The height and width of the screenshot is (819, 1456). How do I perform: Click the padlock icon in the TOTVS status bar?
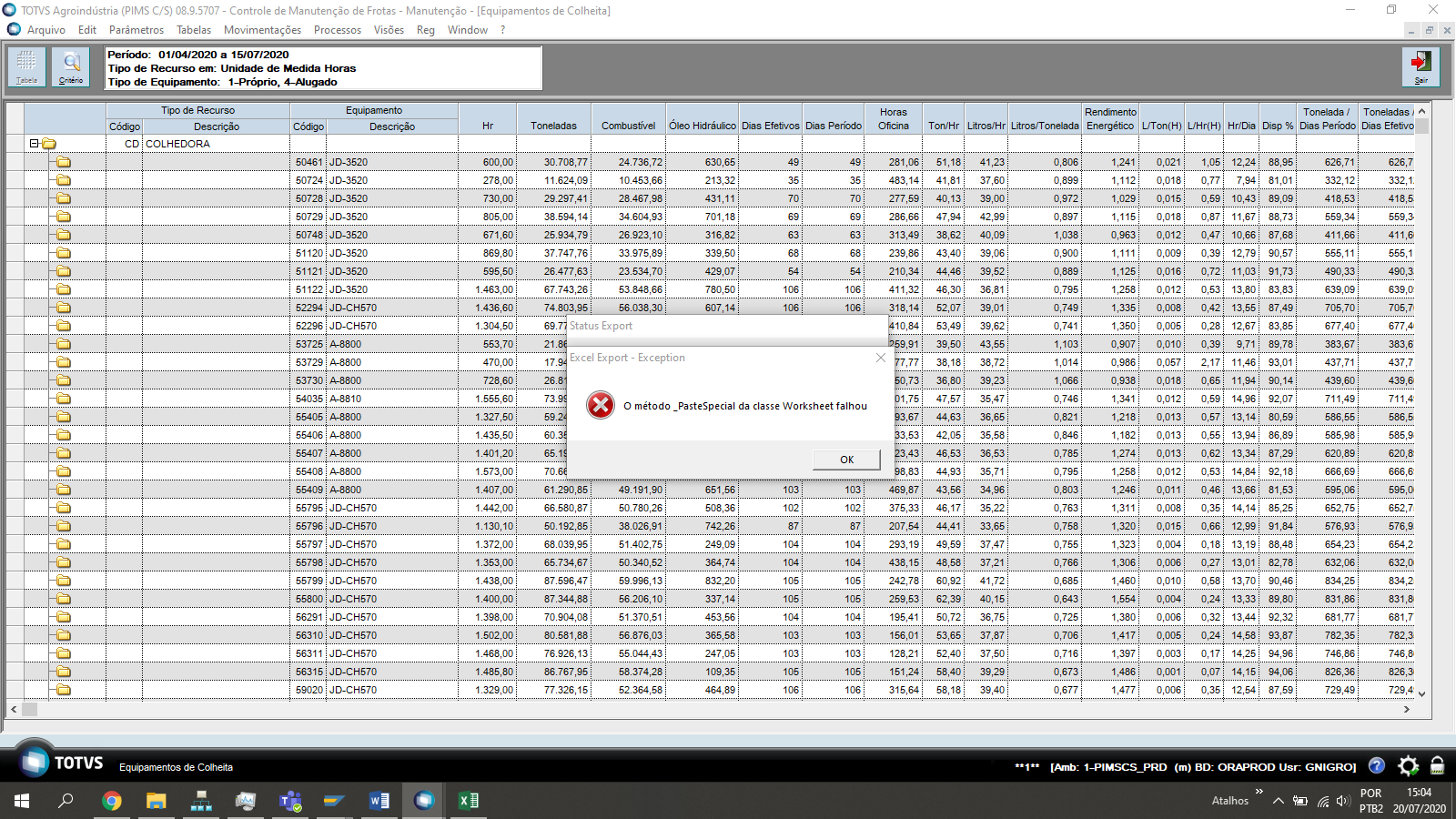(1438, 766)
